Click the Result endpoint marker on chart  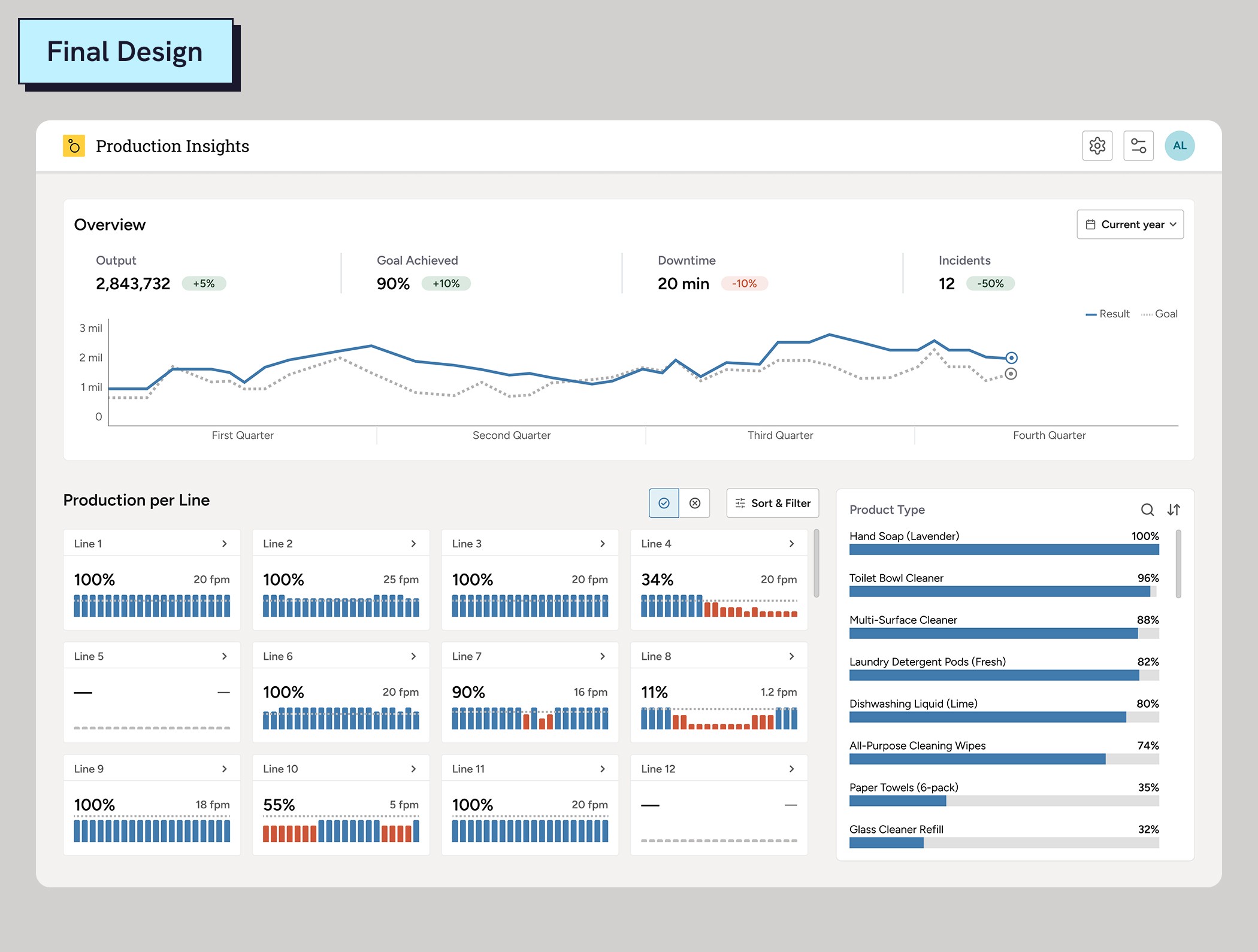[1011, 358]
